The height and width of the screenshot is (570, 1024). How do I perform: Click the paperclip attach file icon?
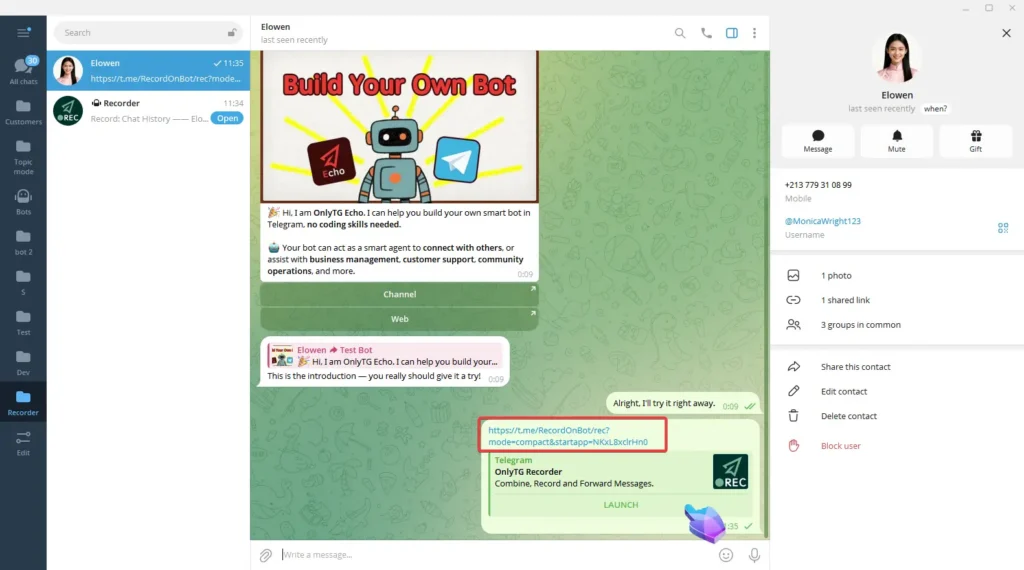click(x=266, y=555)
